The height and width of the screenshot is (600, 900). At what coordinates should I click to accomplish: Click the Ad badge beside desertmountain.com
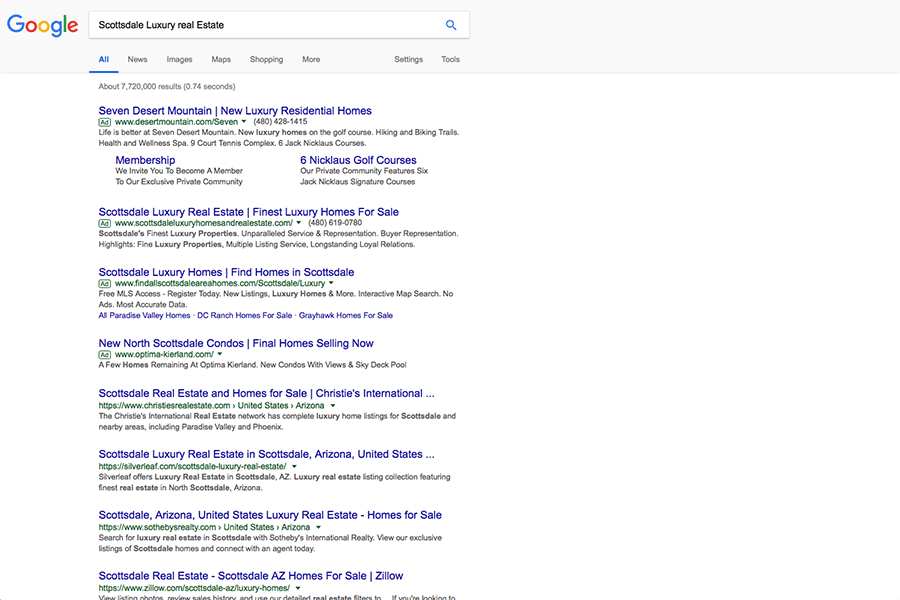tap(104, 122)
